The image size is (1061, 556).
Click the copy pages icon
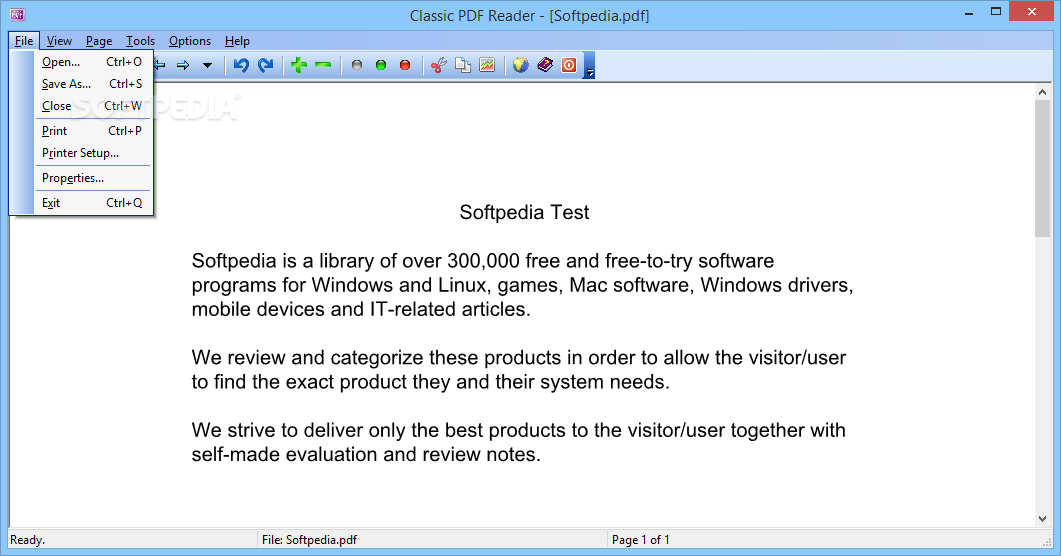pos(463,65)
